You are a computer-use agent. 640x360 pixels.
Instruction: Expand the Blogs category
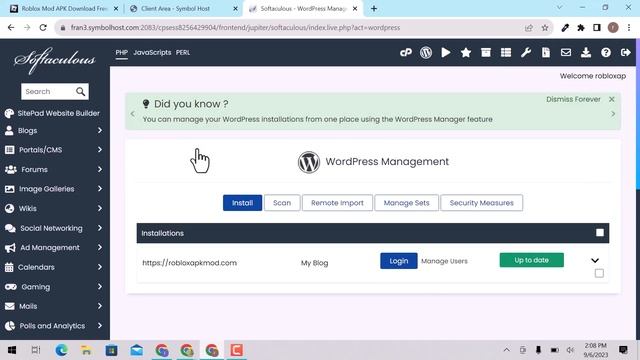pos(53,130)
